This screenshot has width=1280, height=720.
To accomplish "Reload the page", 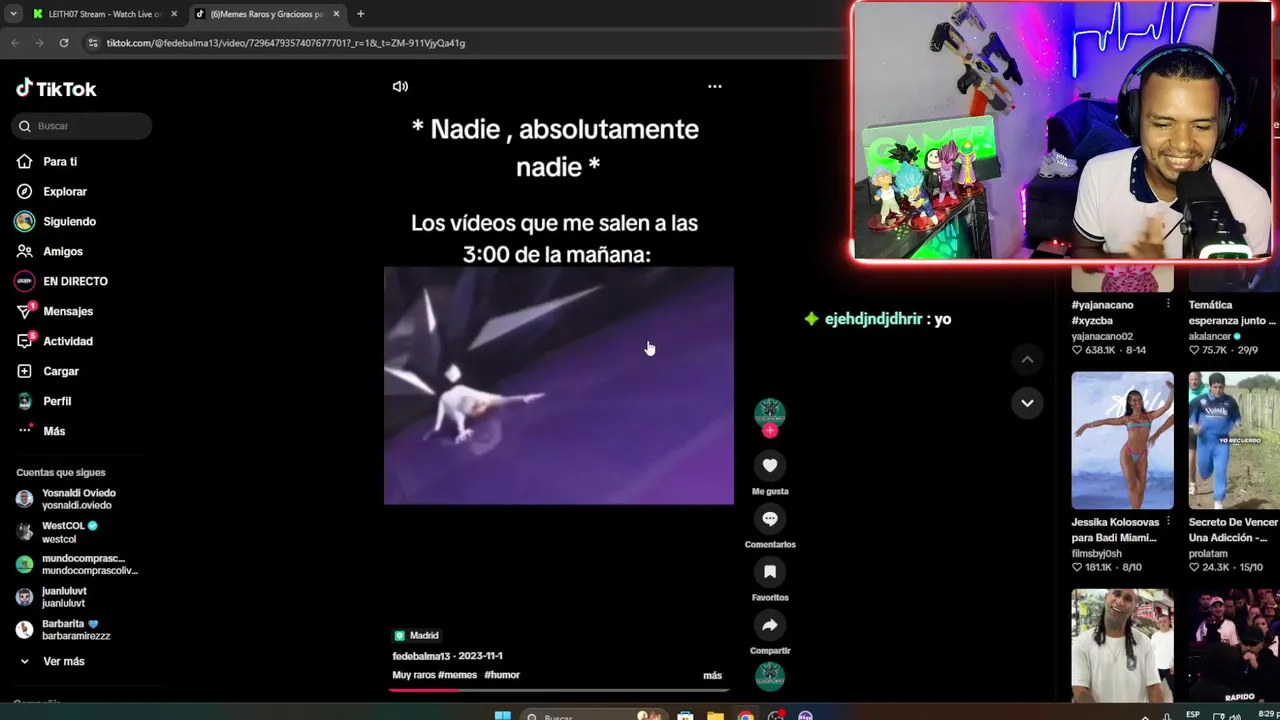I will (x=63, y=43).
